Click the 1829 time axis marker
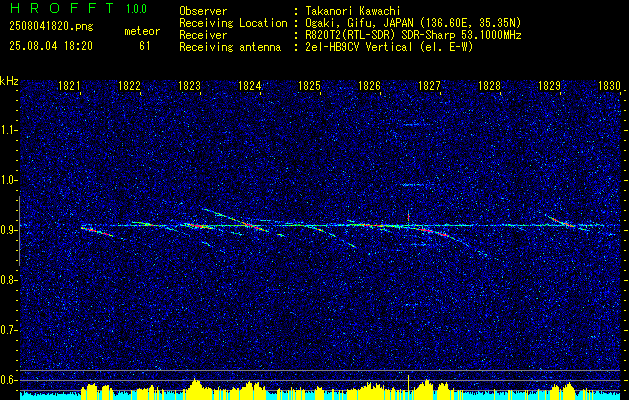 tap(549, 86)
